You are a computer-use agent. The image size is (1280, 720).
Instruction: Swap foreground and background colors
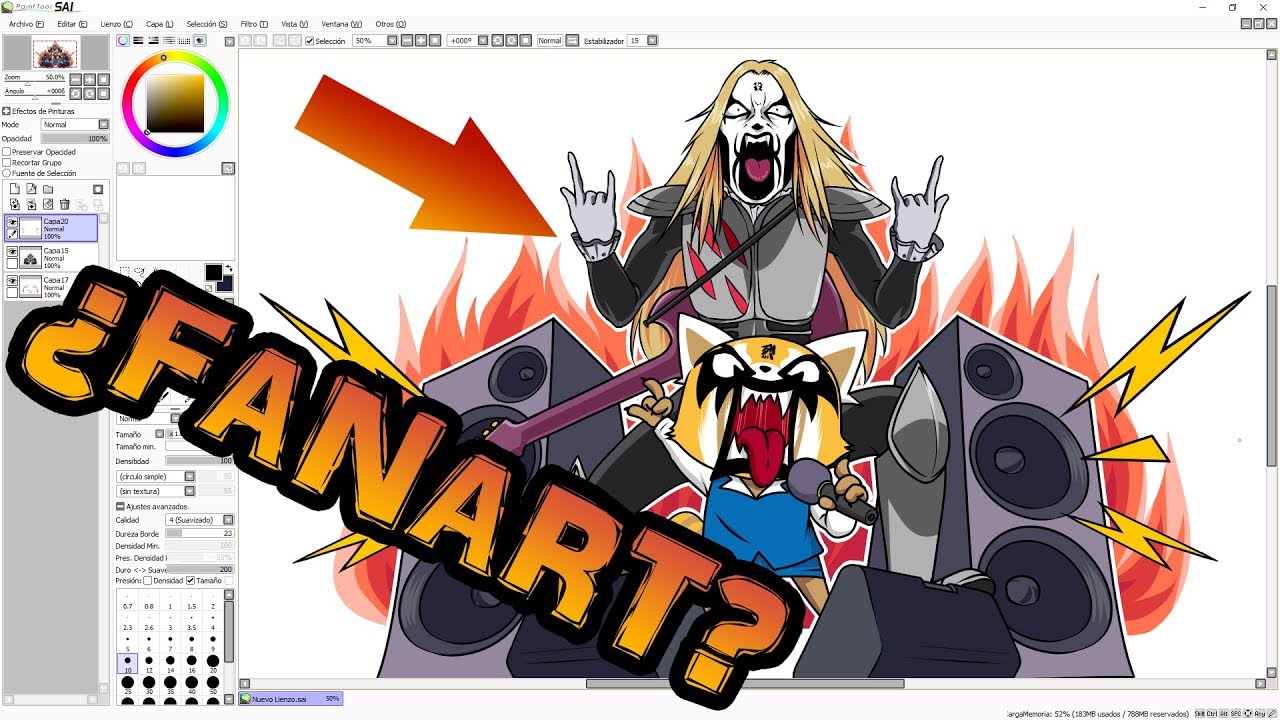[x=229, y=268]
